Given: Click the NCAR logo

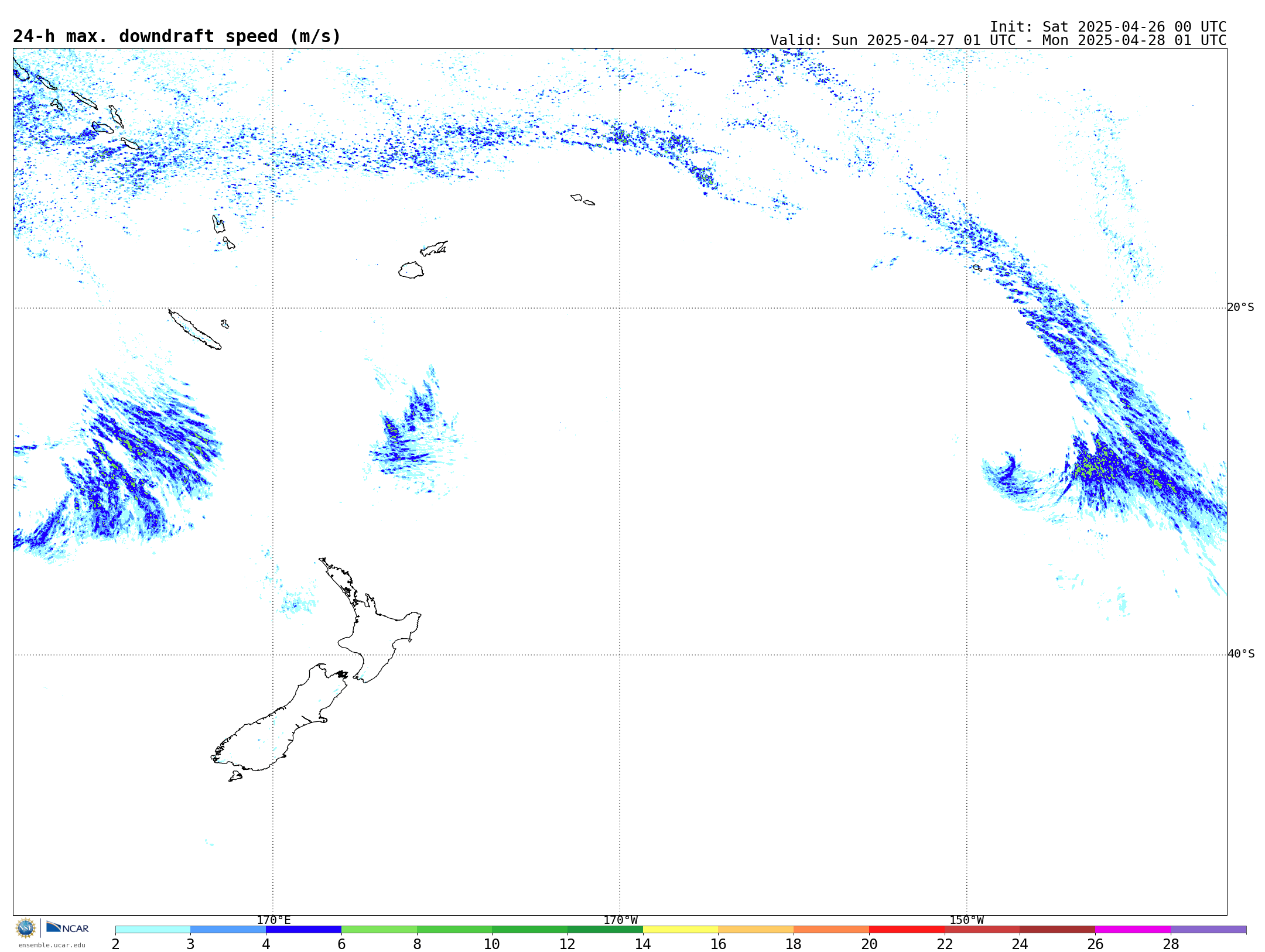Looking at the screenshot, I should point(67,927).
